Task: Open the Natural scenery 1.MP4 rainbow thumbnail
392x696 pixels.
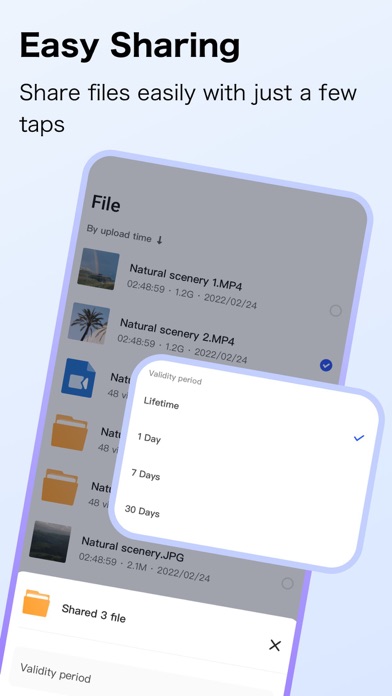Action: coord(99,269)
